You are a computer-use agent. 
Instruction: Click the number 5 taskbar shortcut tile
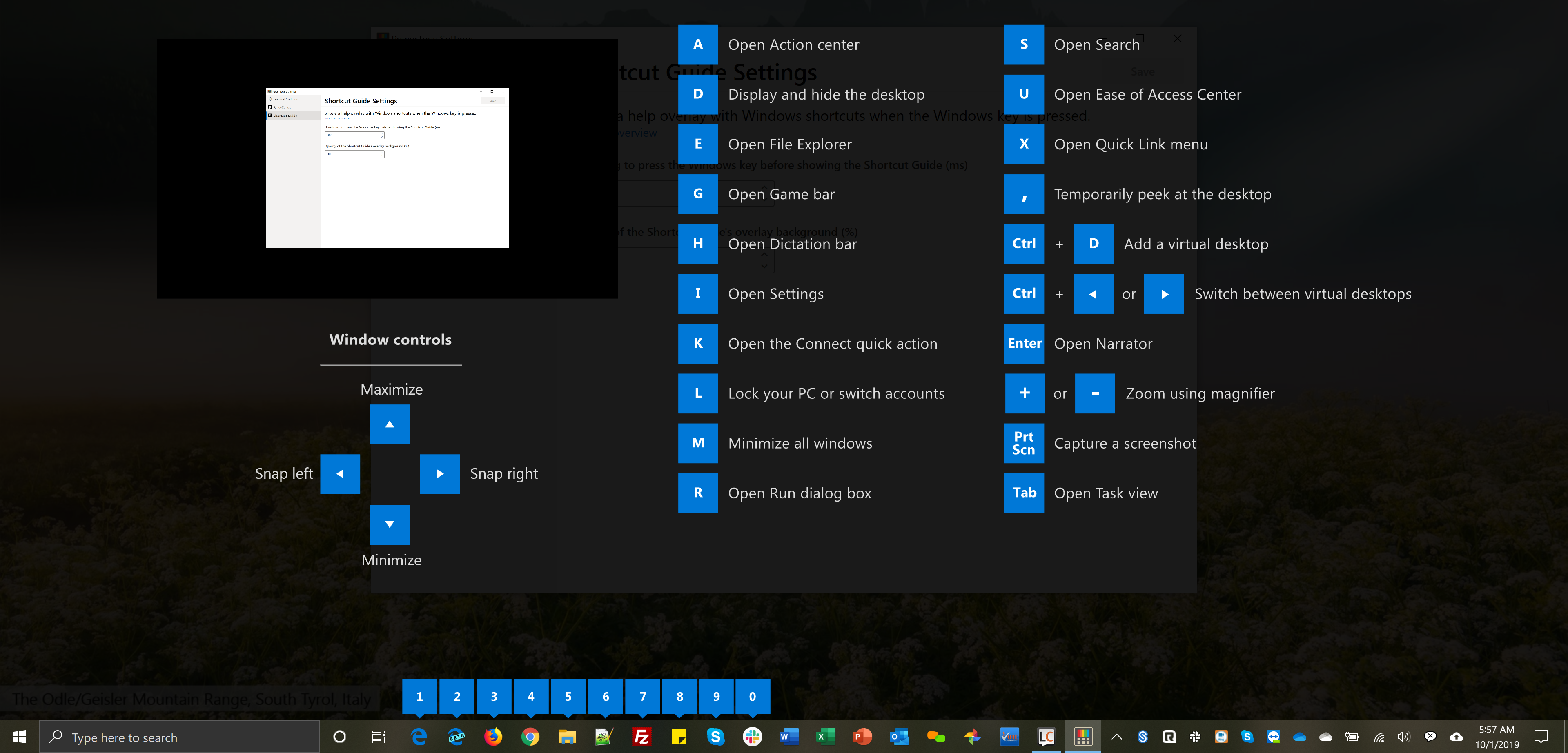[x=568, y=696]
